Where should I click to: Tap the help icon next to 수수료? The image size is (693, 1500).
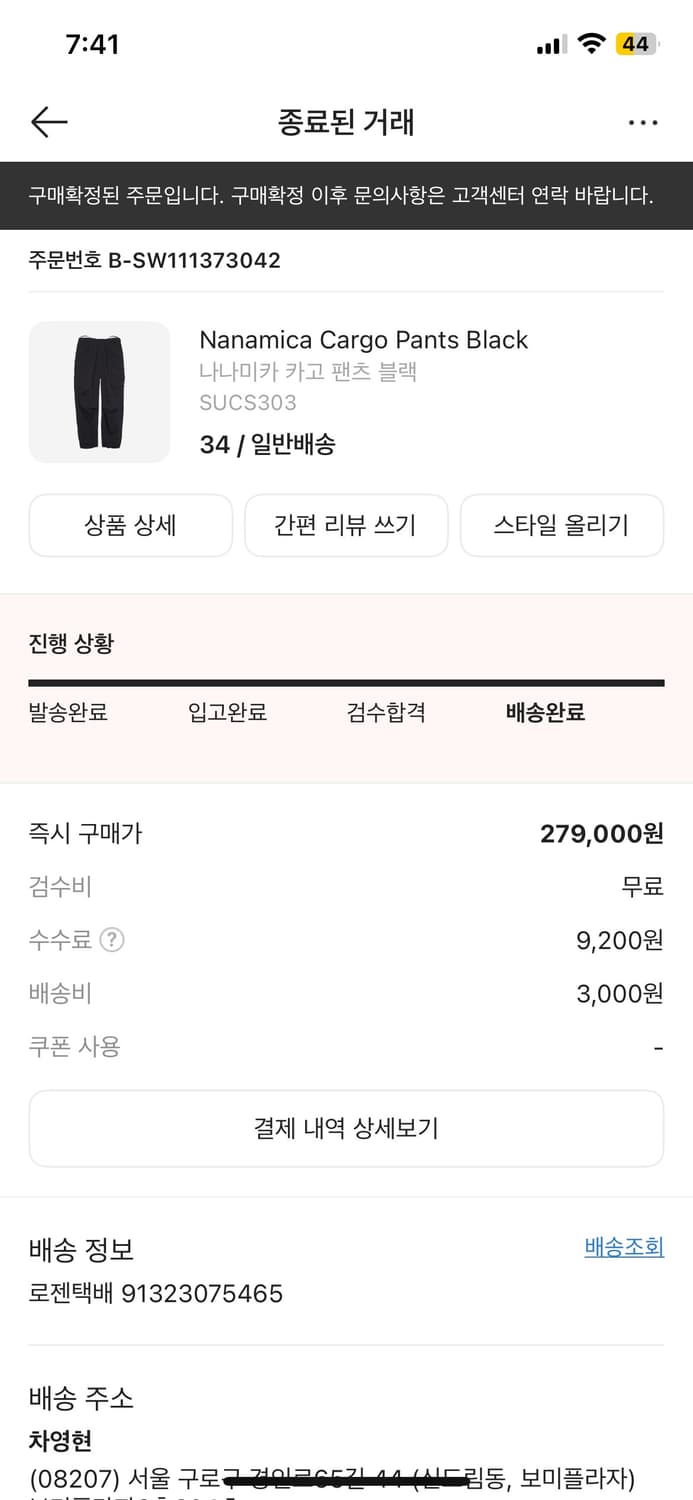pyautogui.click(x=110, y=940)
